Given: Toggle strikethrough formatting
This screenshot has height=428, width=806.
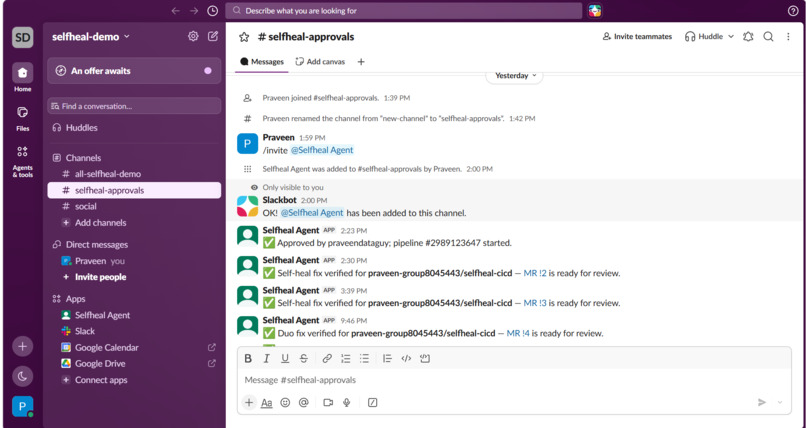Looking at the screenshot, I should (304, 359).
